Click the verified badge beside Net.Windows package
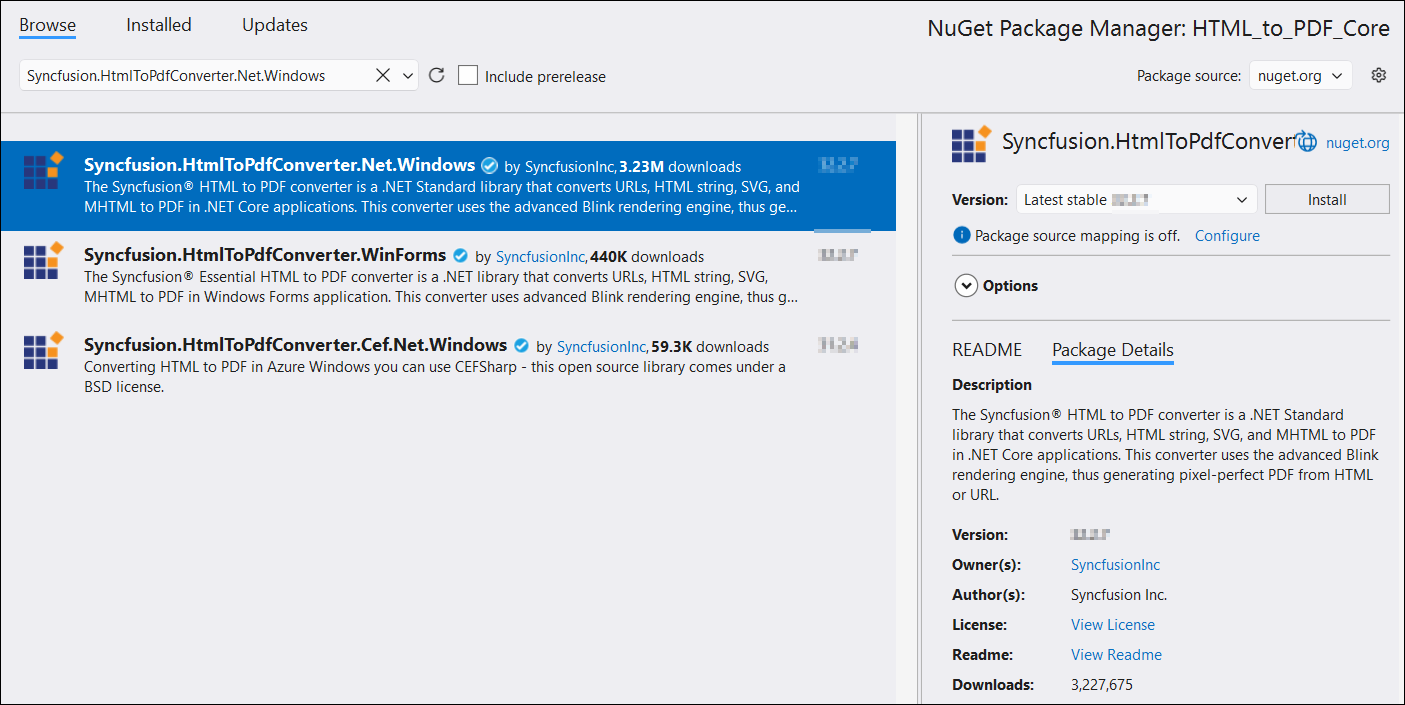1405x705 pixels. 489,166
